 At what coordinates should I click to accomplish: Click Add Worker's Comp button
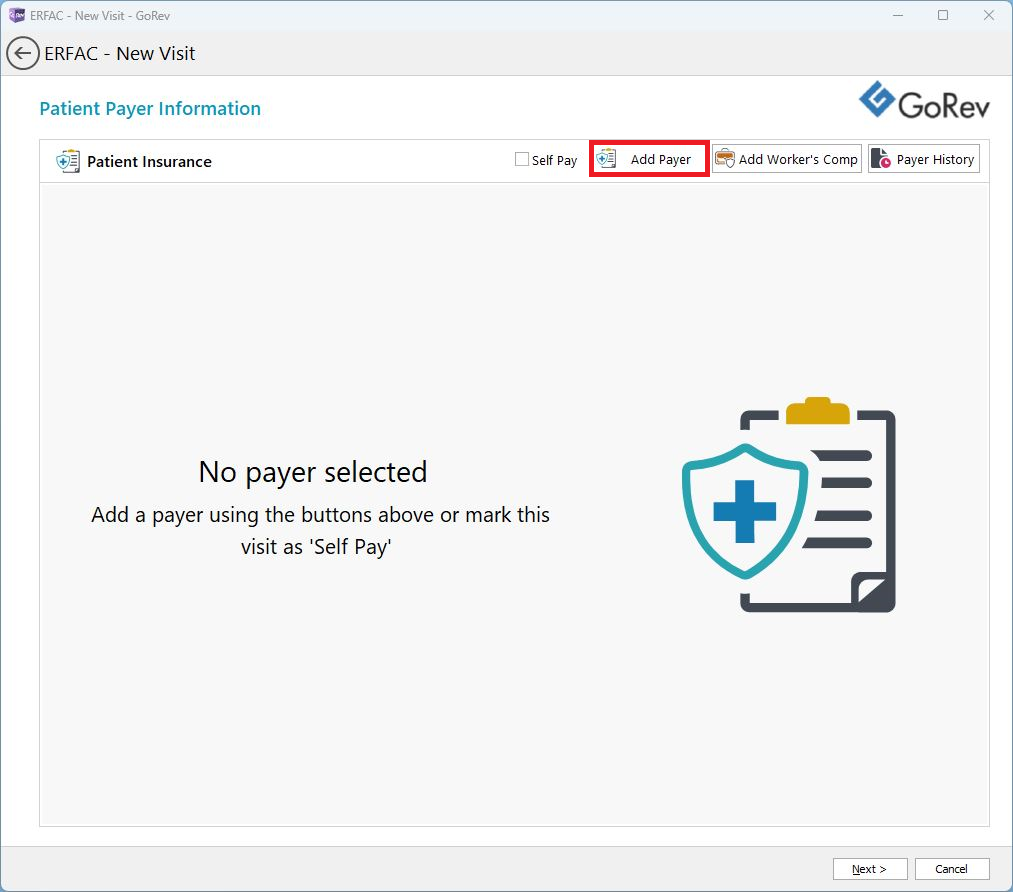[x=787, y=159]
